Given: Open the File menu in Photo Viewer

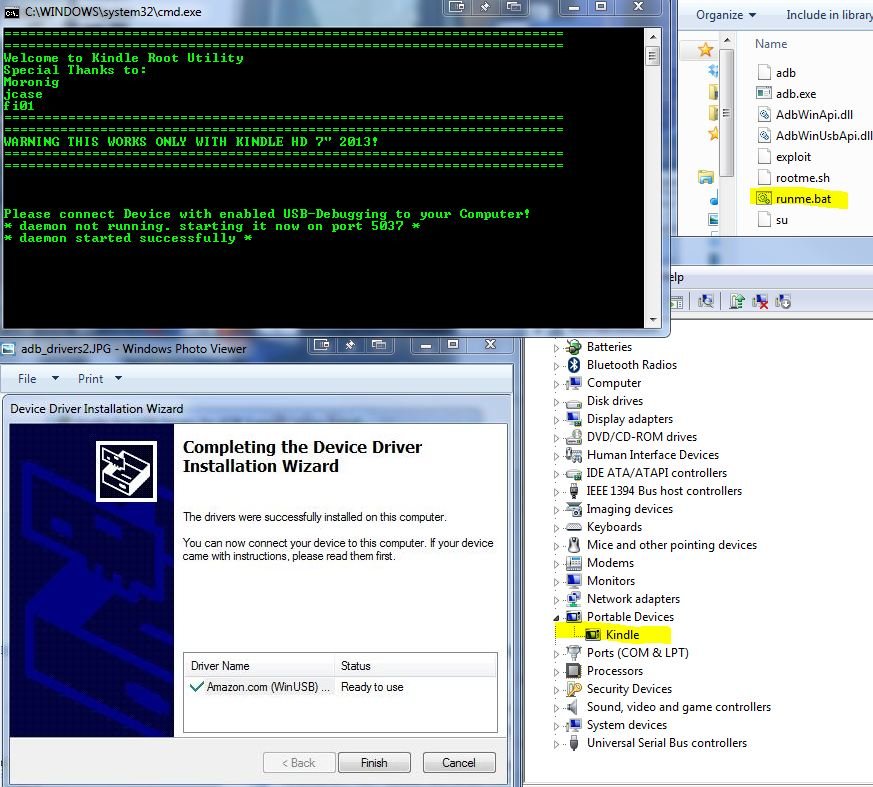Looking at the screenshot, I should coord(38,378).
